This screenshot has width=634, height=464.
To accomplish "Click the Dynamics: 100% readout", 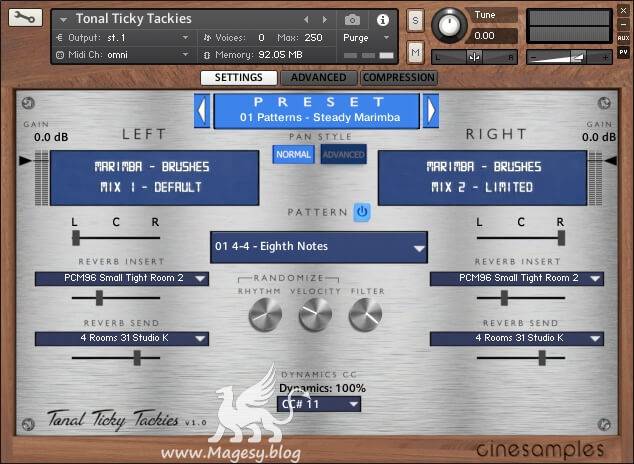I will tap(322, 388).
